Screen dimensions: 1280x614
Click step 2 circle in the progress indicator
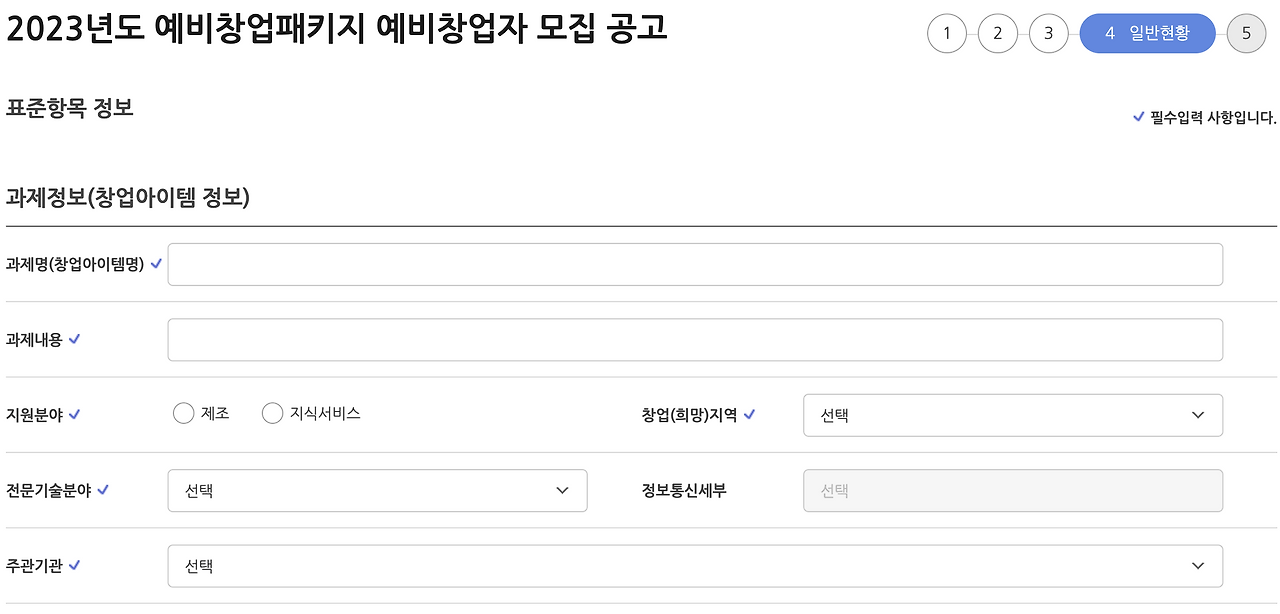pos(997,33)
